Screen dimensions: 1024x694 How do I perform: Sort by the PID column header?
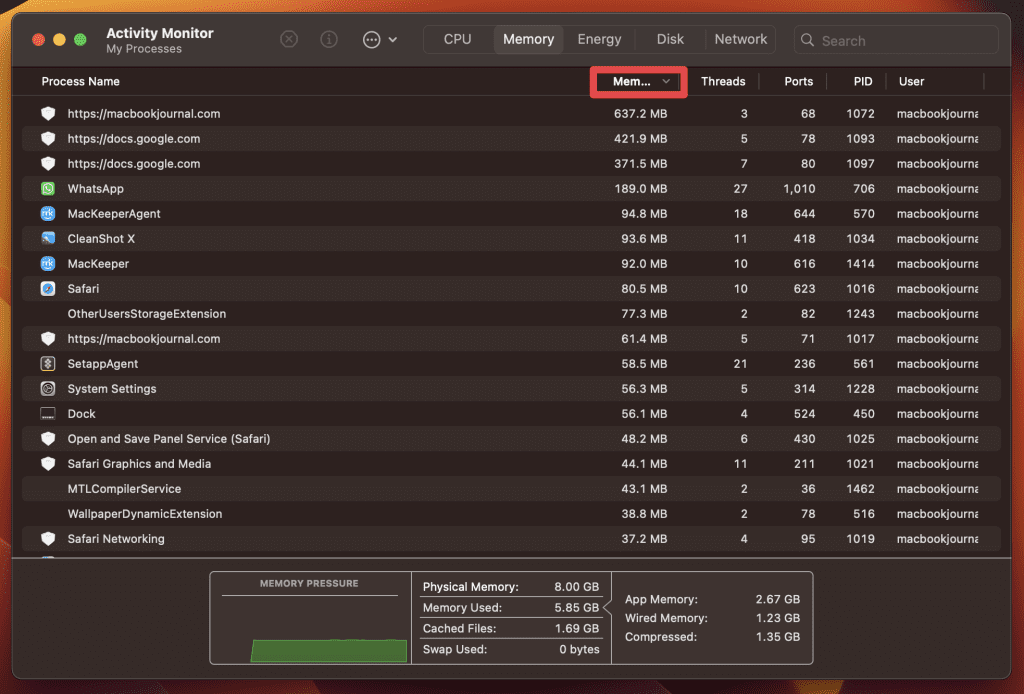[862, 82]
